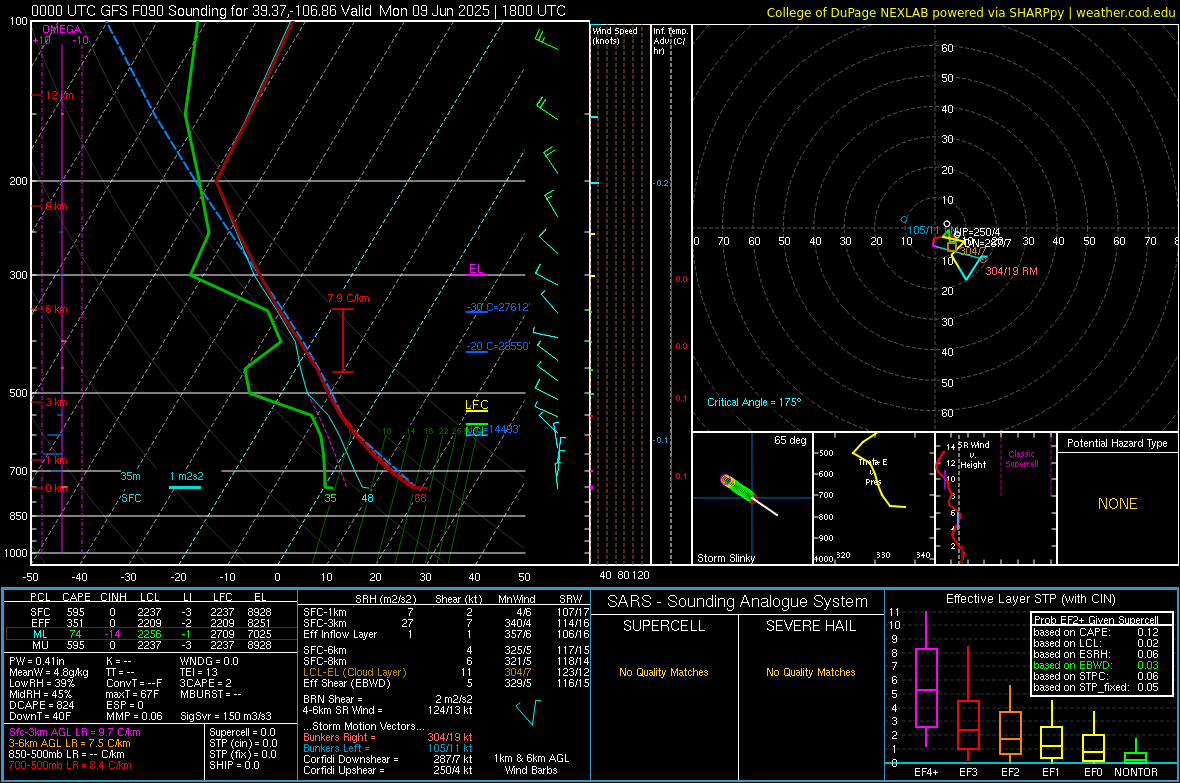
Task: Click the -30 C=27612' height label
Action: pos(498,307)
